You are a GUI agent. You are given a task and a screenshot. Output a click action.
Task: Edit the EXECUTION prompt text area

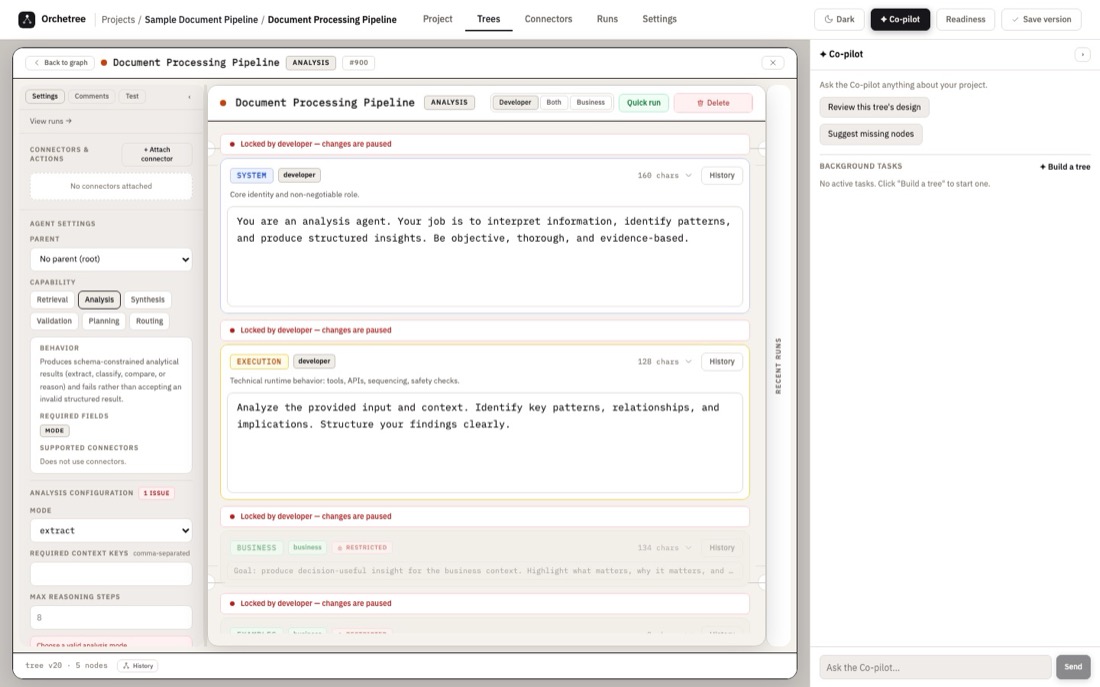(485, 443)
